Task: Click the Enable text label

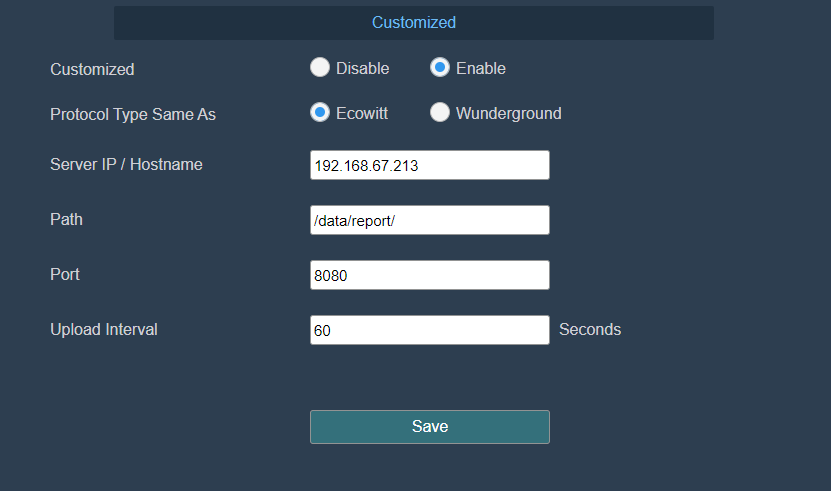Action: point(481,68)
